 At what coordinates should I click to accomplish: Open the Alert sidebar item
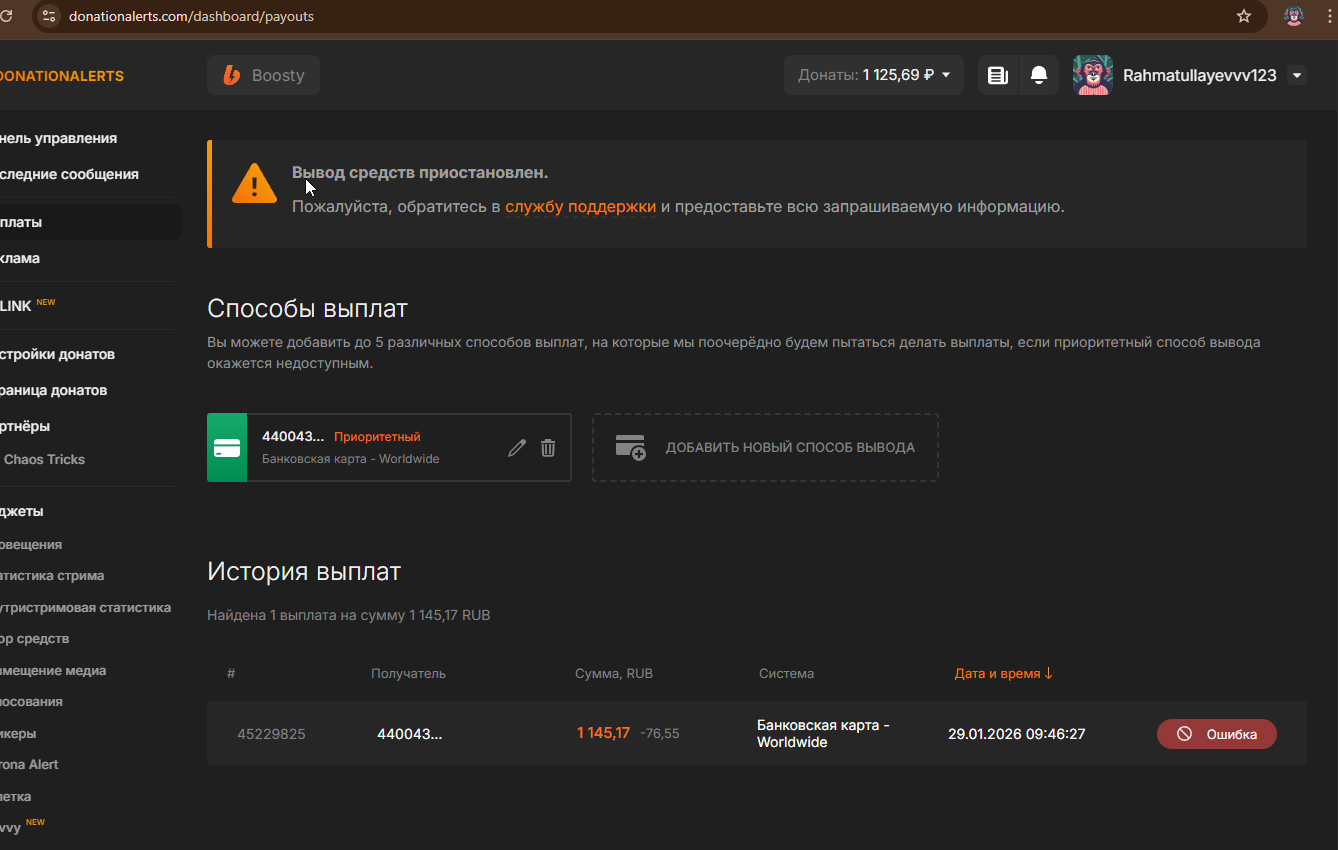click(x=29, y=764)
